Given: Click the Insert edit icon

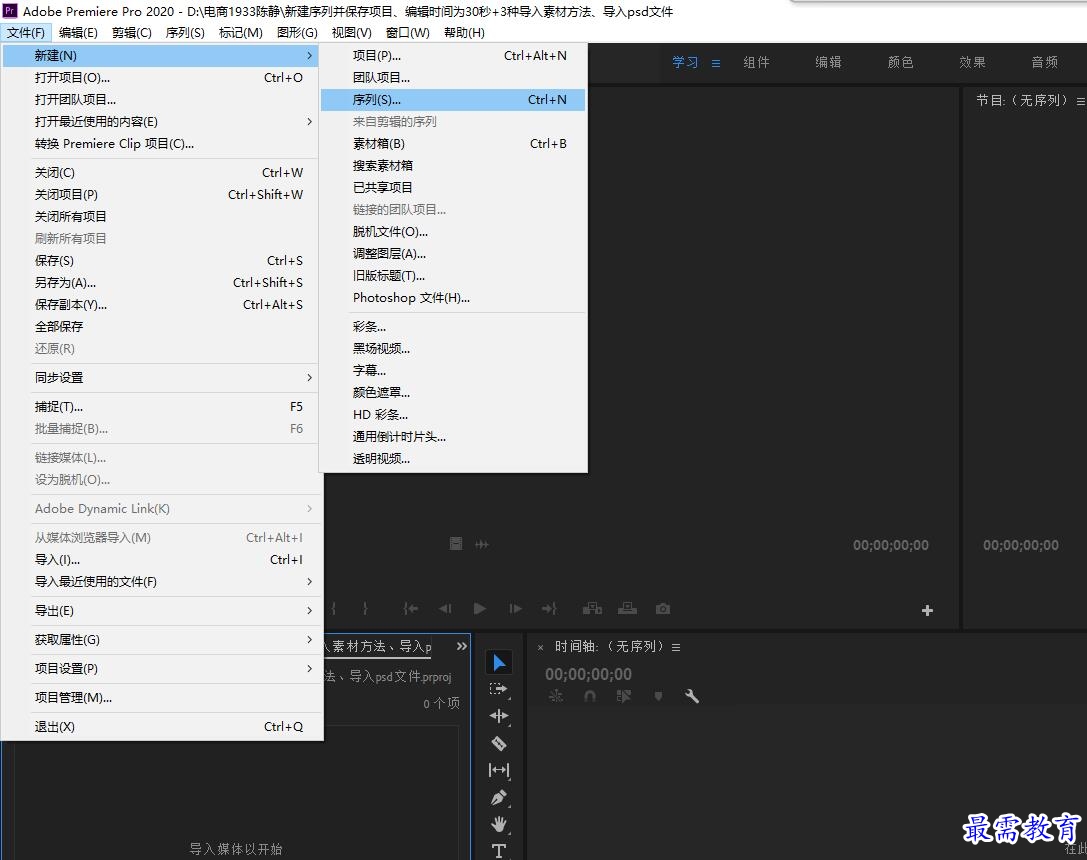Looking at the screenshot, I should pyautogui.click(x=592, y=608).
